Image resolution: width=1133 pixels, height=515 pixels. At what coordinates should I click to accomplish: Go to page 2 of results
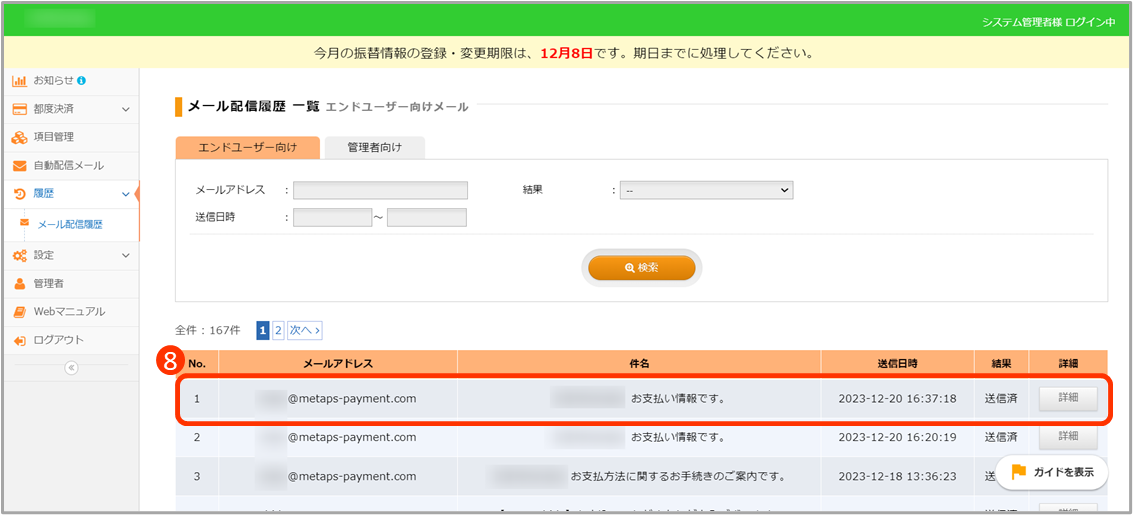(278, 330)
